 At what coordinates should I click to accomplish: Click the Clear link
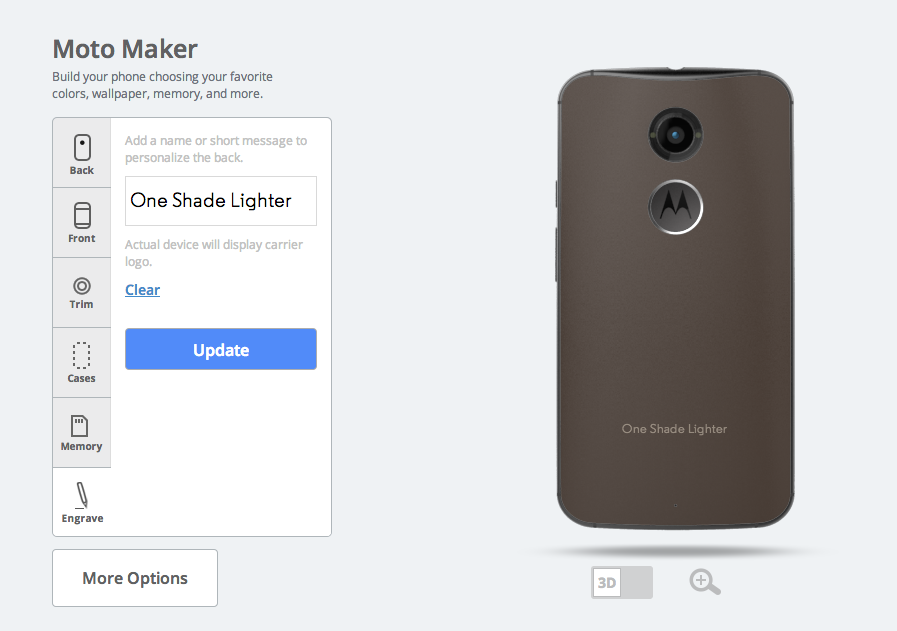142,290
